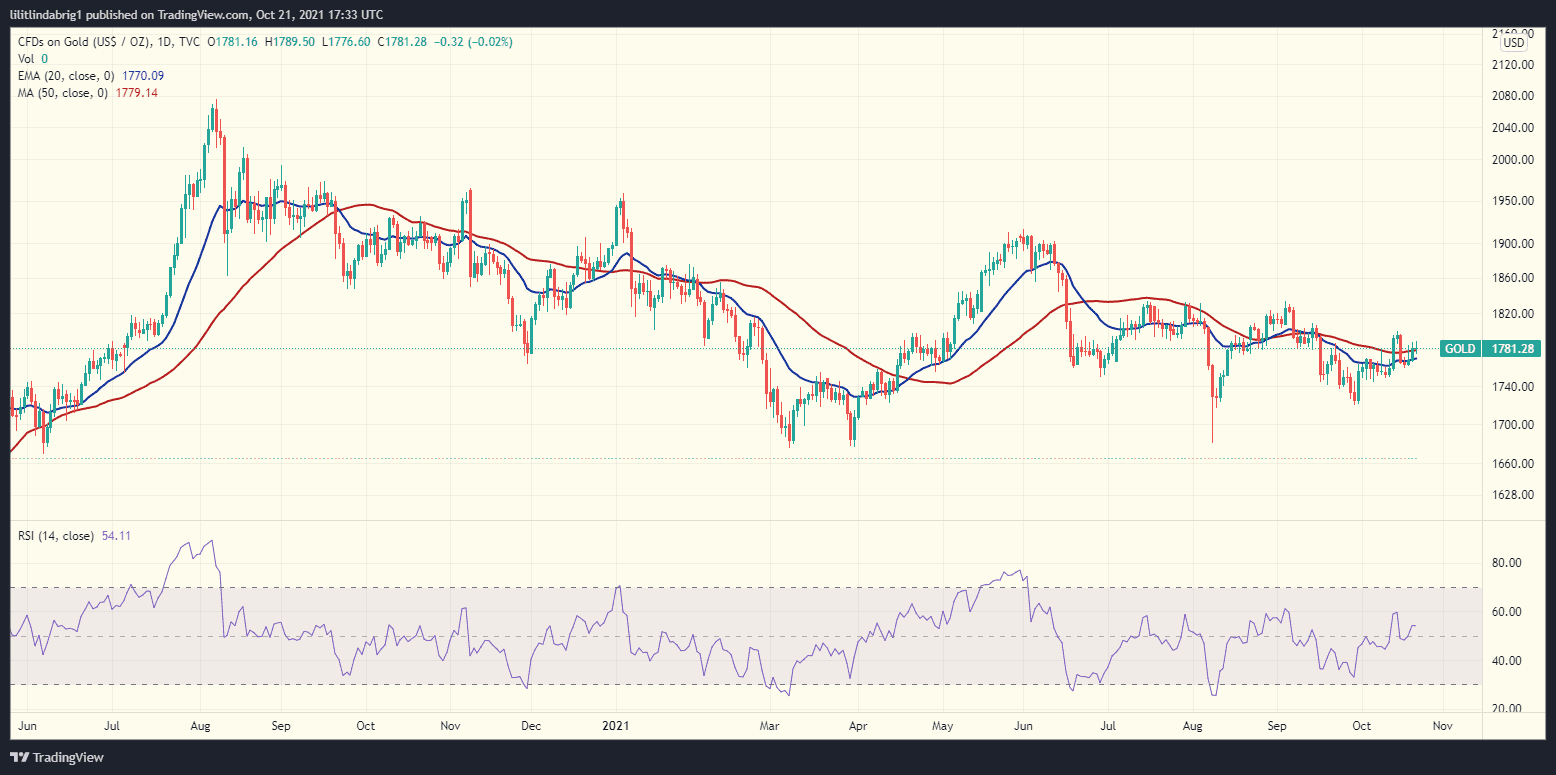Click the lilitlindabrig1 username in the header
The width and height of the screenshot is (1556, 775).
click(x=46, y=14)
